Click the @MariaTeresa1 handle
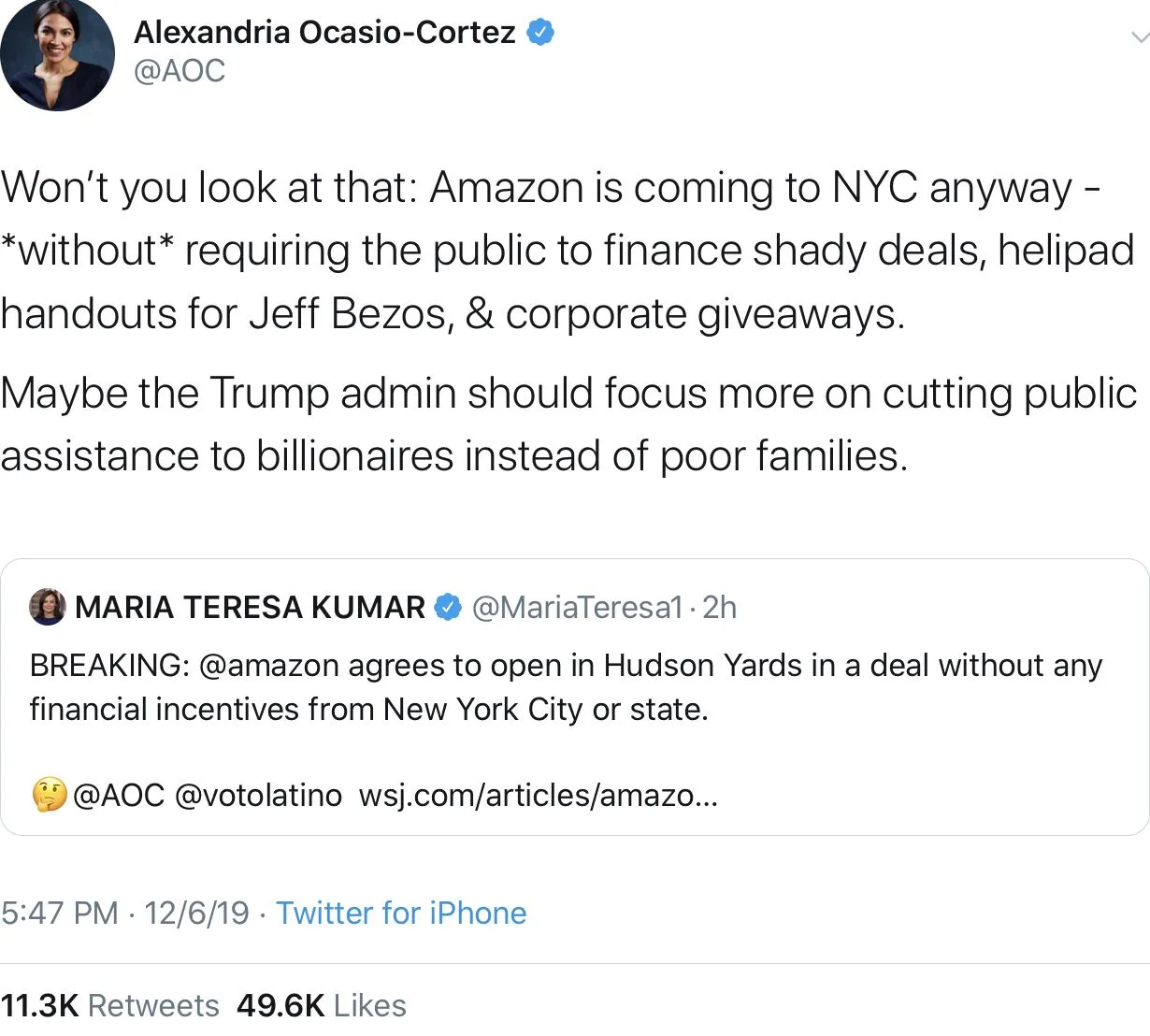 pyautogui.click(x=578, y=608)
